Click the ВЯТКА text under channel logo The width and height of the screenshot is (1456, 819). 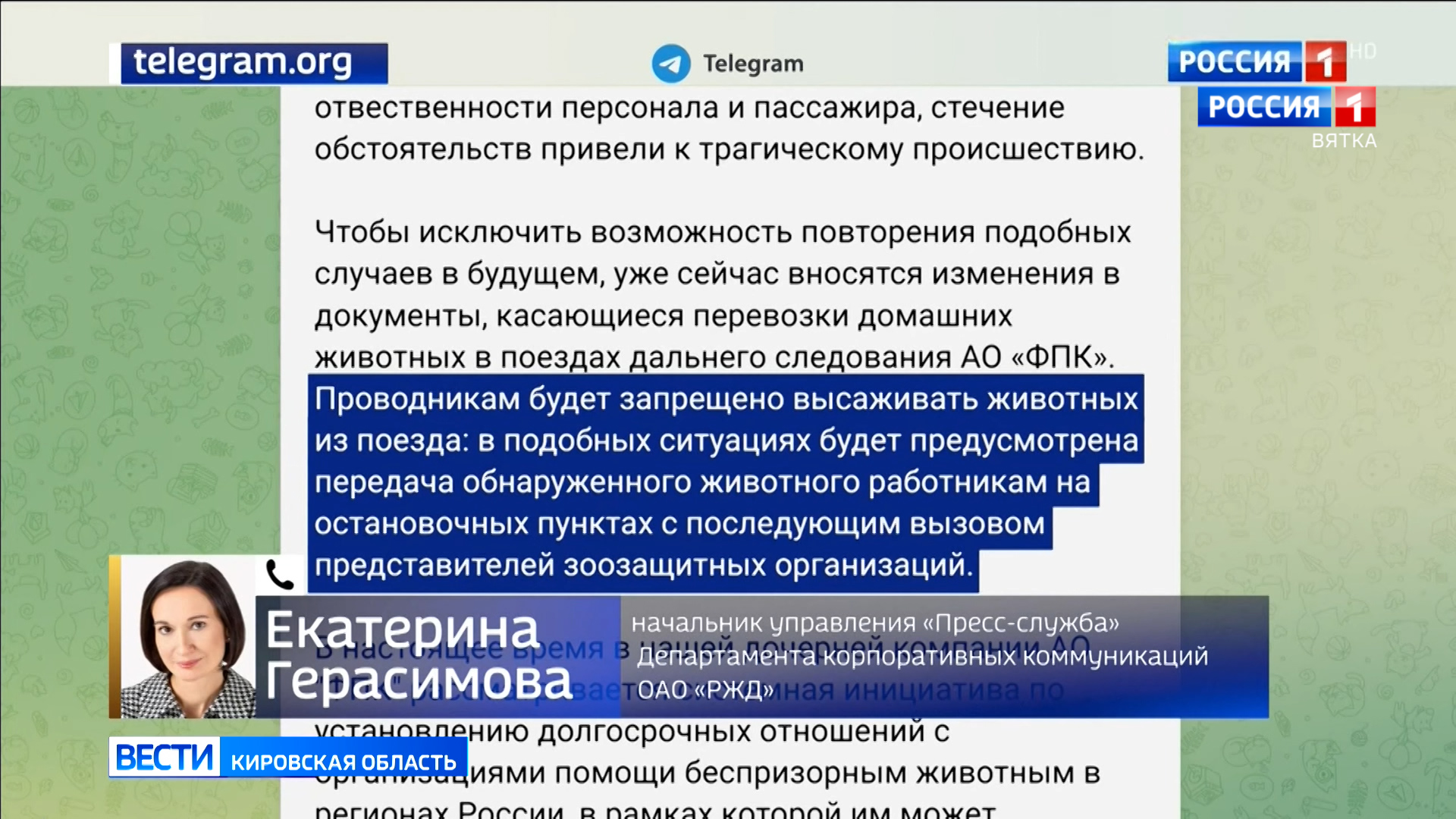click(1344, 141)
